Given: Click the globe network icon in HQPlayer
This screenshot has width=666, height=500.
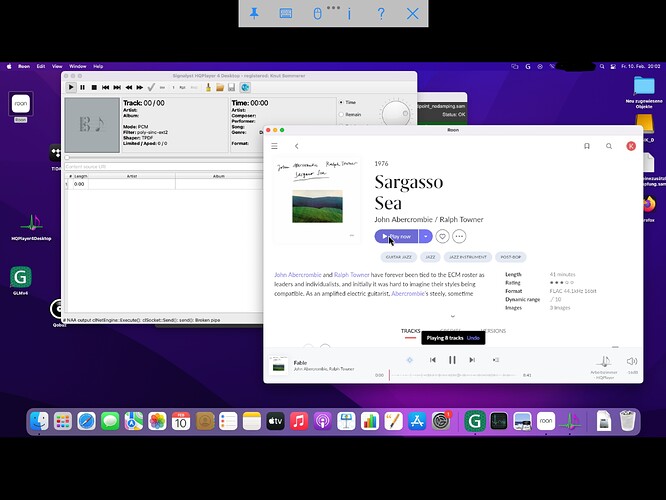Looking at the screenshot, I should (245, 88).
